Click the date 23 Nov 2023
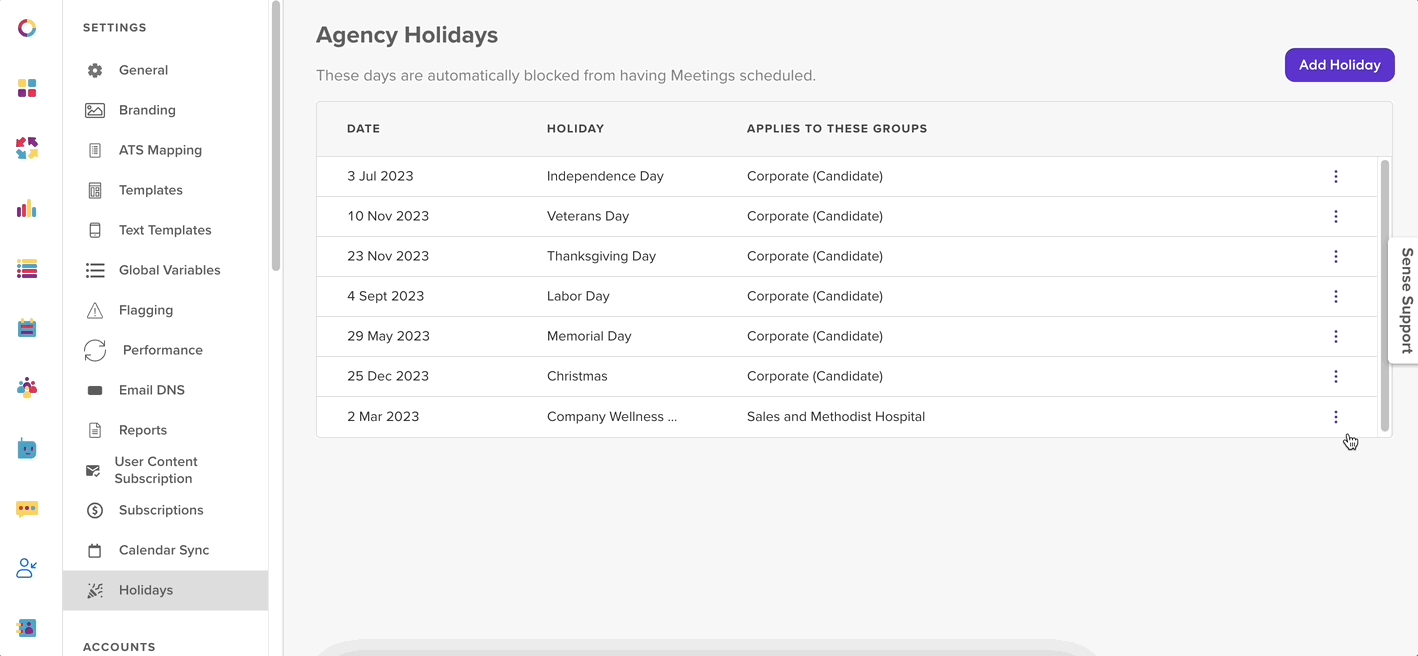 pyautogui.click(x=388, y=256)
